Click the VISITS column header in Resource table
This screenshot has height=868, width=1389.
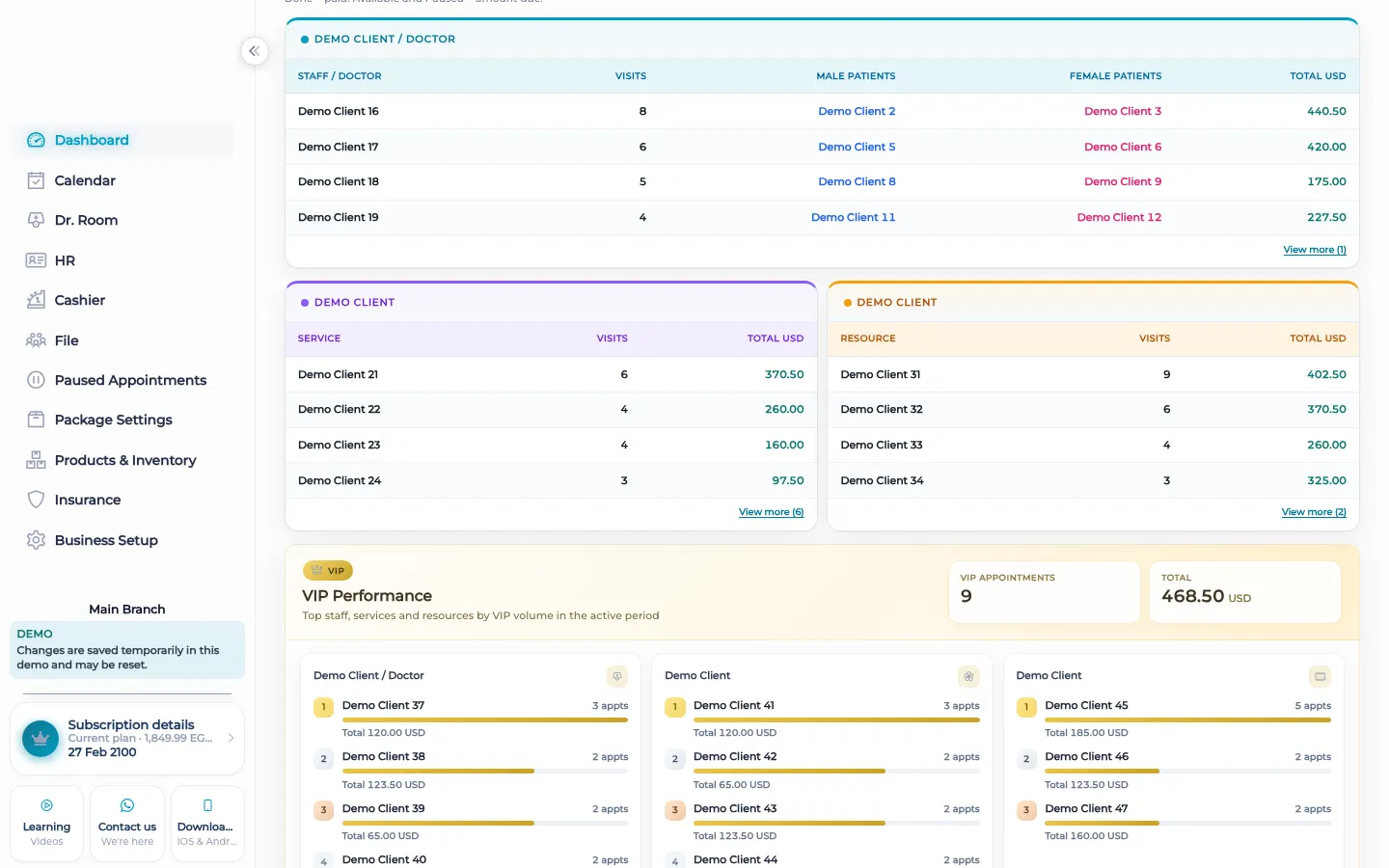click(x=1155, y=339)
